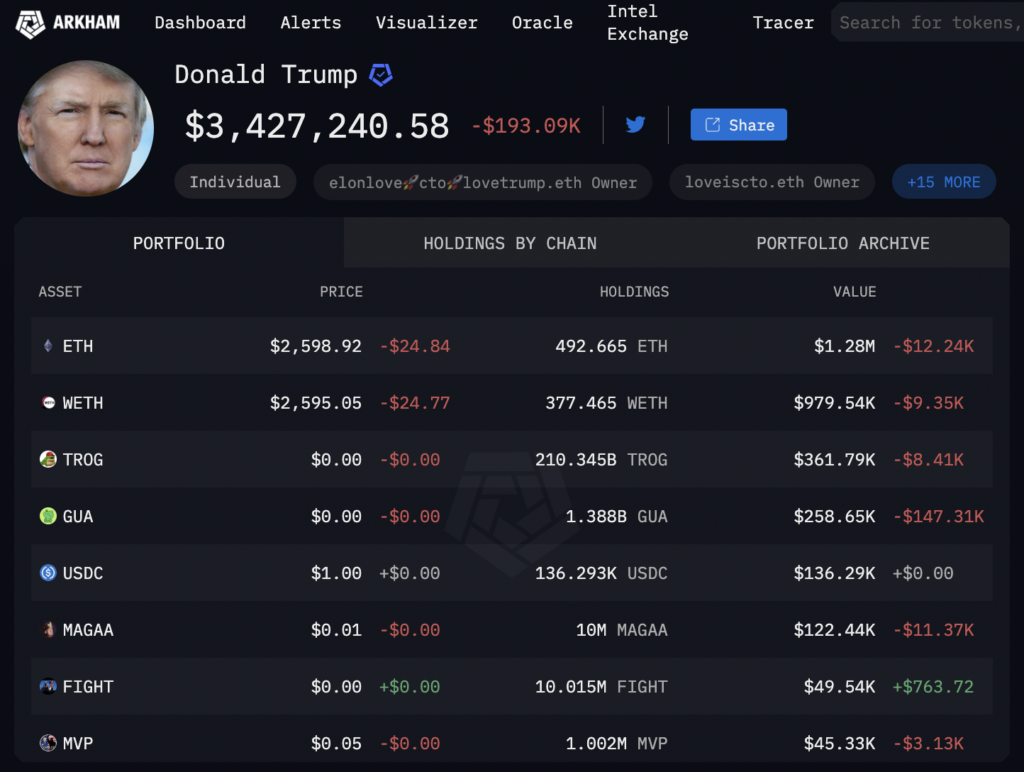The image size is (1024, 772).
Task: Switch to the Portfolio tab
Action: (x=179, y=243)
